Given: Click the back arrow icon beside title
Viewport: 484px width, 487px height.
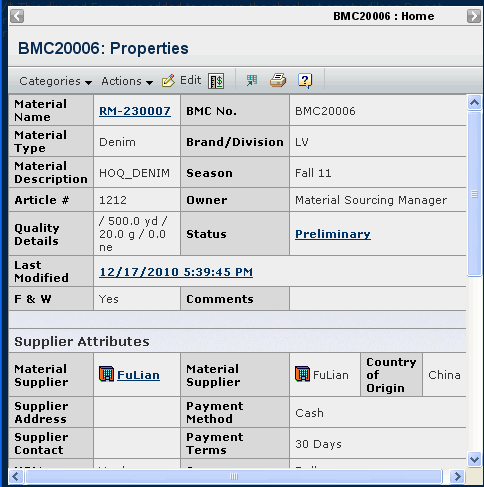Looking at the screenshot, I should click(17, 16).
